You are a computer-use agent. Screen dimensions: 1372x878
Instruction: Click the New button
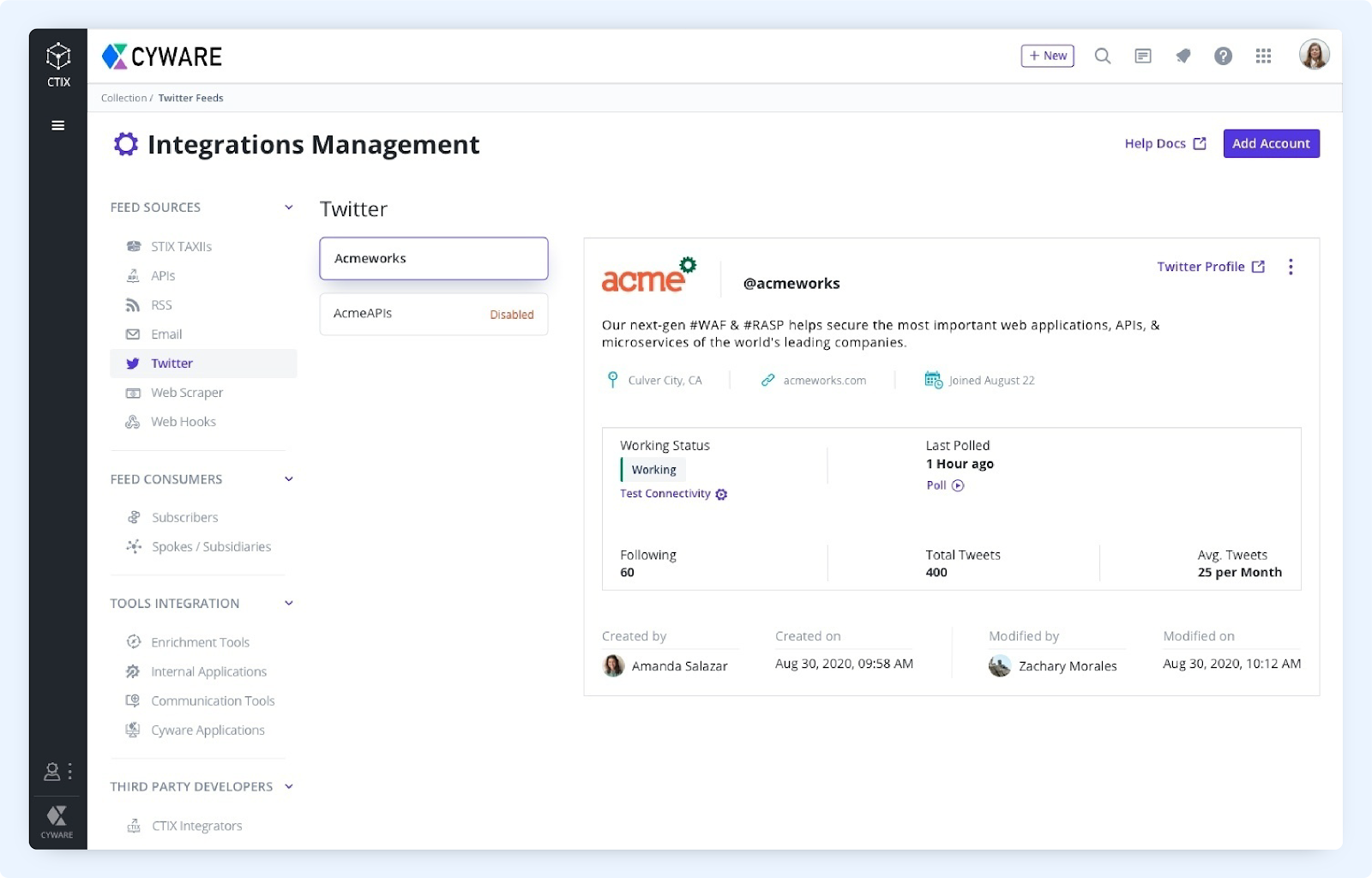click(1047, 56)
